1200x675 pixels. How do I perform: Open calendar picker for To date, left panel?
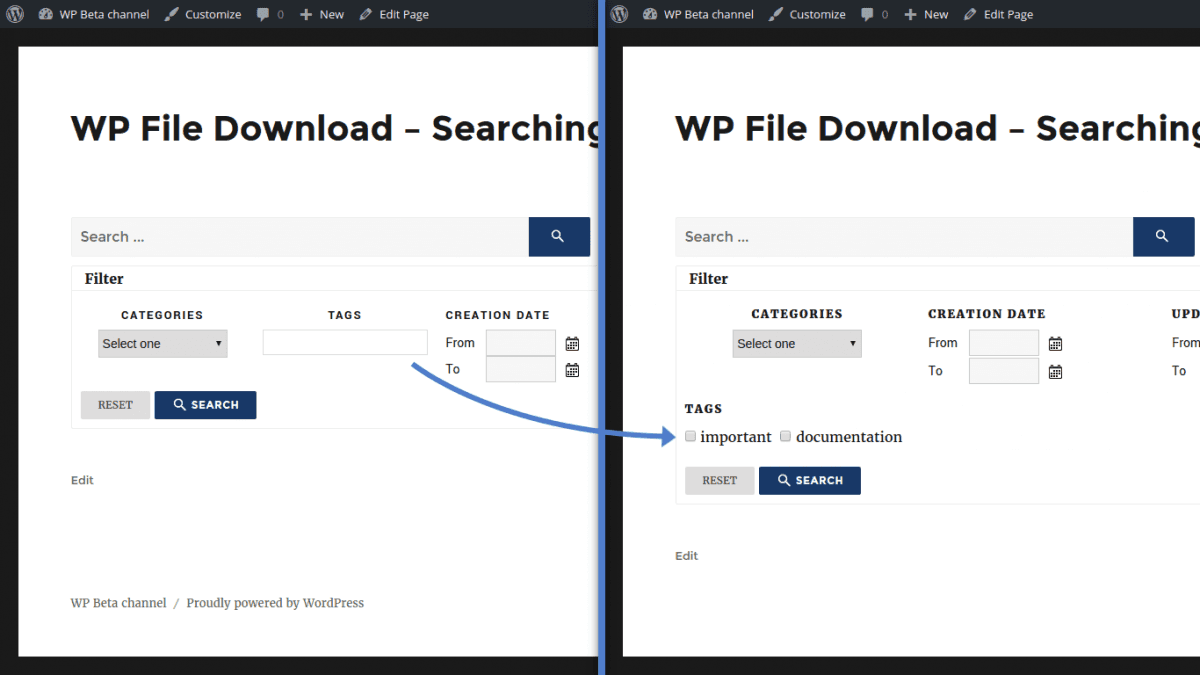pos(572,370)
